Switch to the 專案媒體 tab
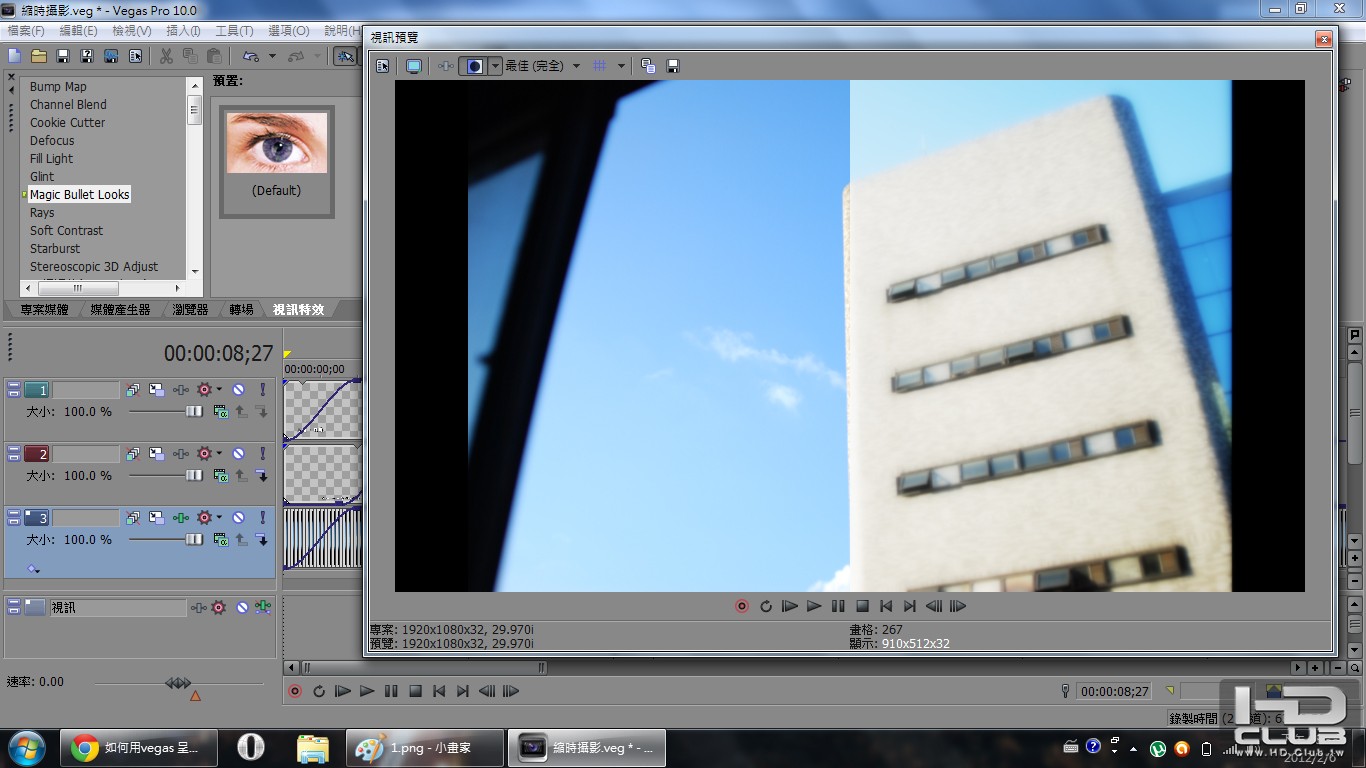The height and width of the screenshot is (768, 1366). point(45,310)
